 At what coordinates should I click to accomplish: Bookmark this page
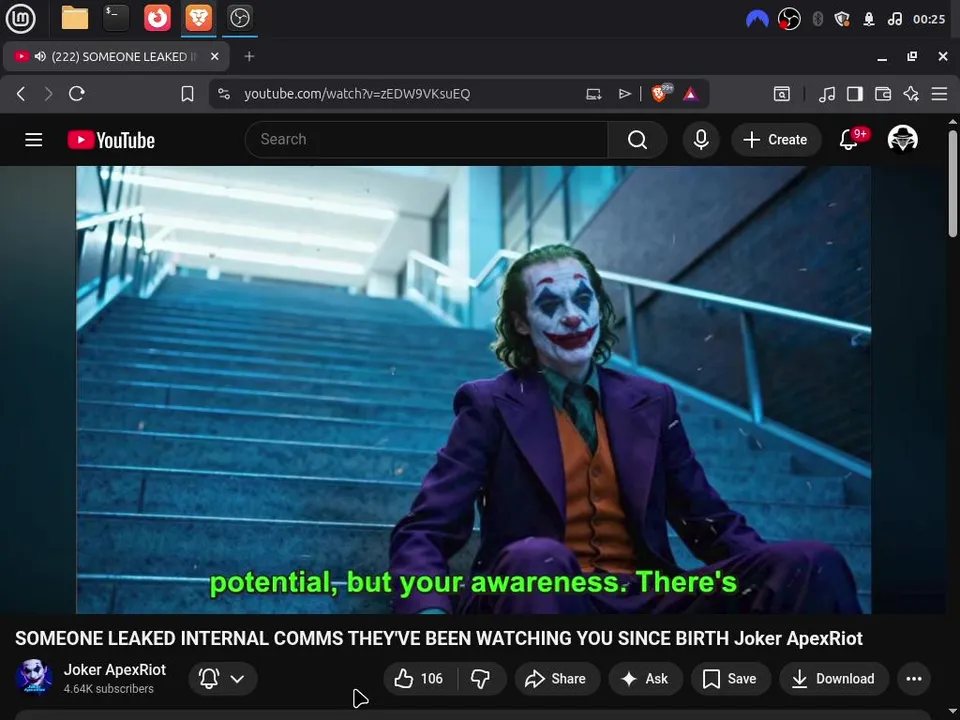click(x=187, y=94)
